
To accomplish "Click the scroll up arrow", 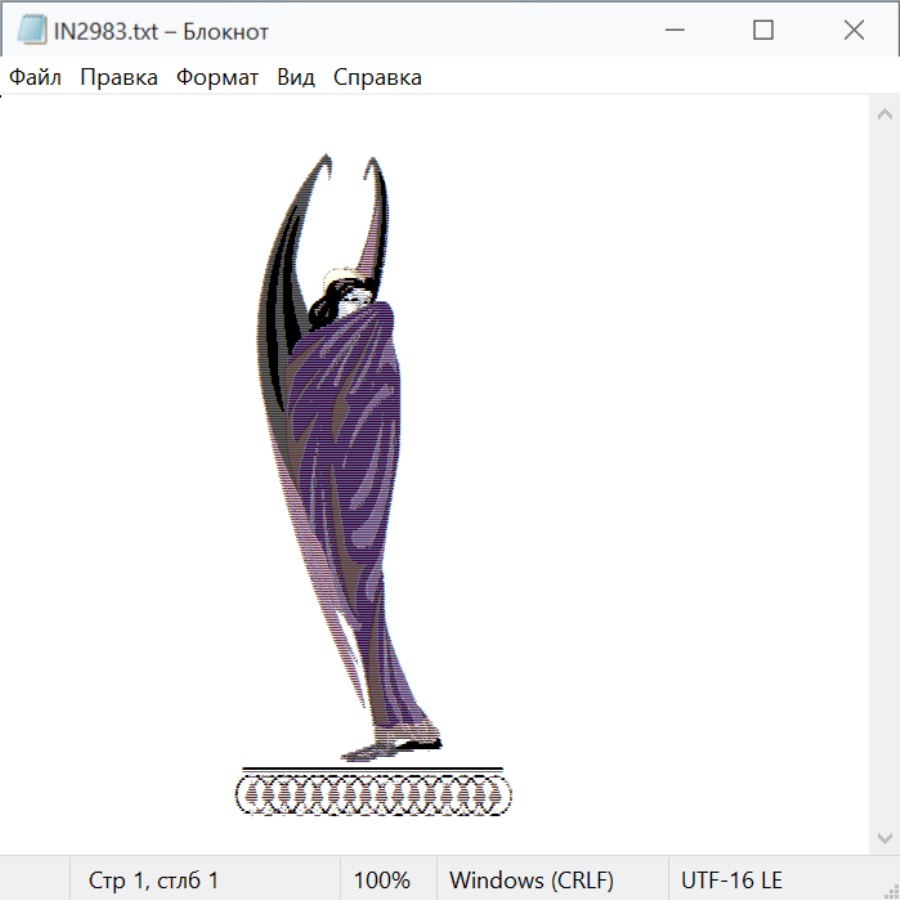I will click(884, 114).
